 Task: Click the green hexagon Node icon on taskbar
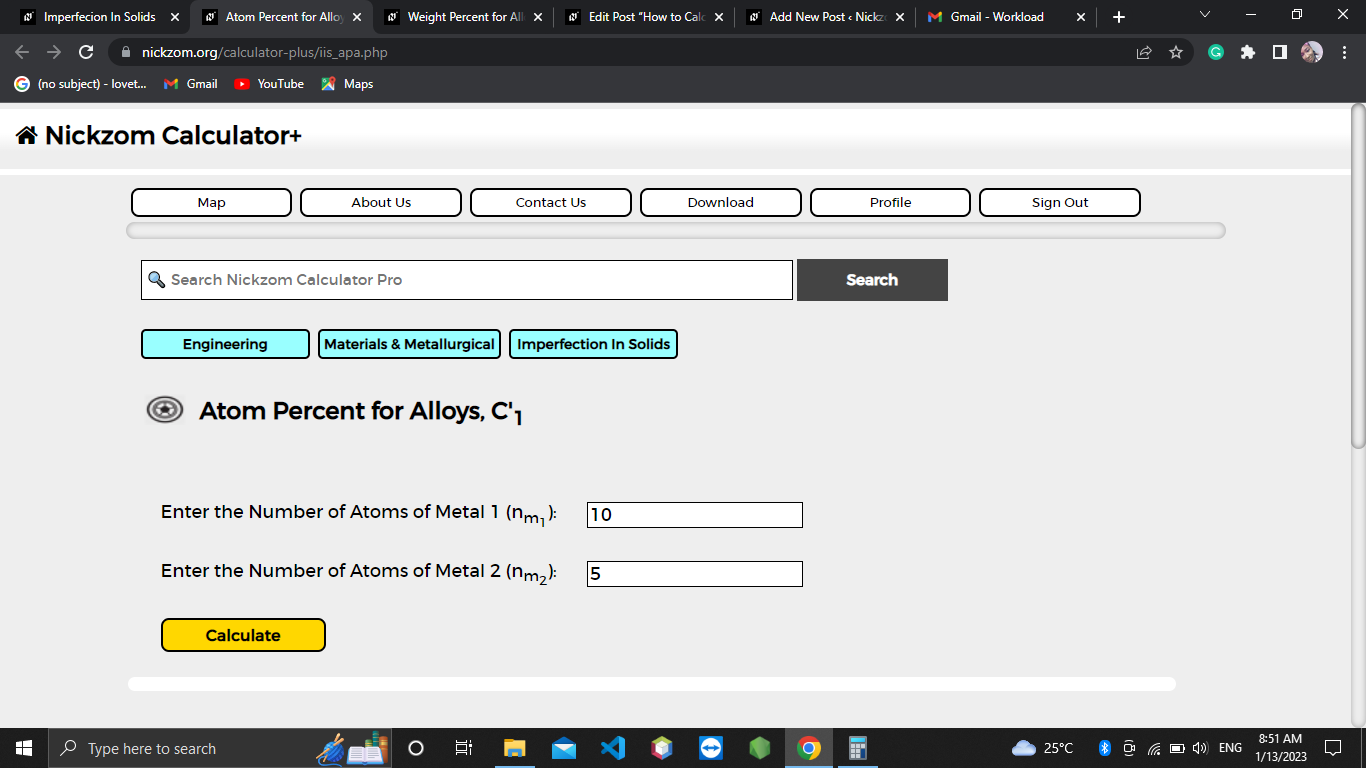coord(760,748)
